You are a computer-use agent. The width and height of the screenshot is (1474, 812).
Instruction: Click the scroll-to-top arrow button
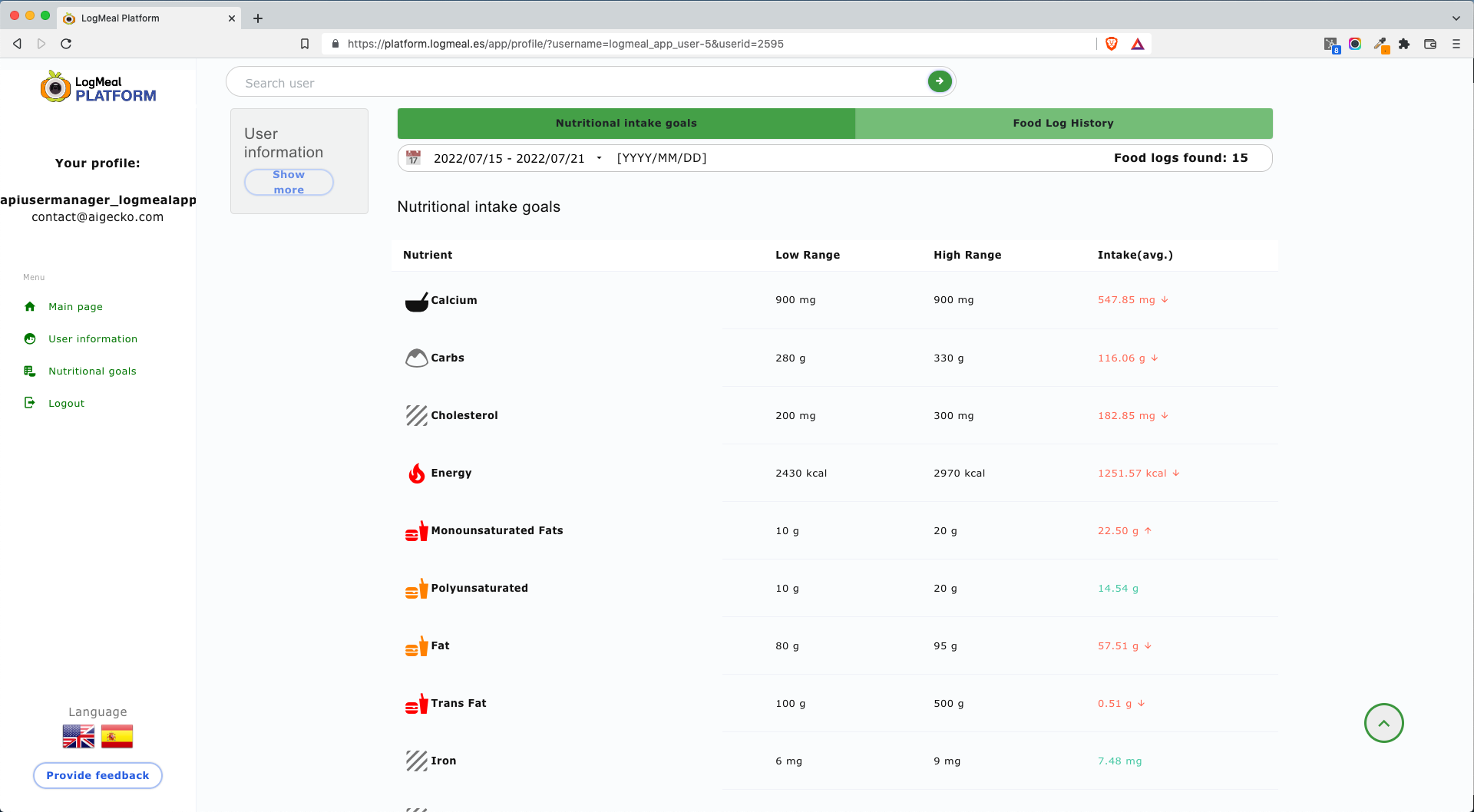pos(1383,722)
